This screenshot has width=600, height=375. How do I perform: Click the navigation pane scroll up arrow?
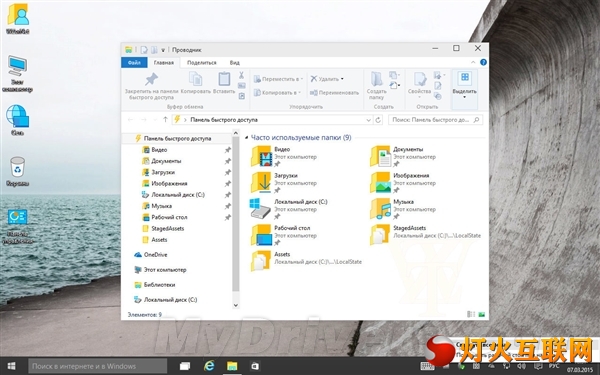236,134
